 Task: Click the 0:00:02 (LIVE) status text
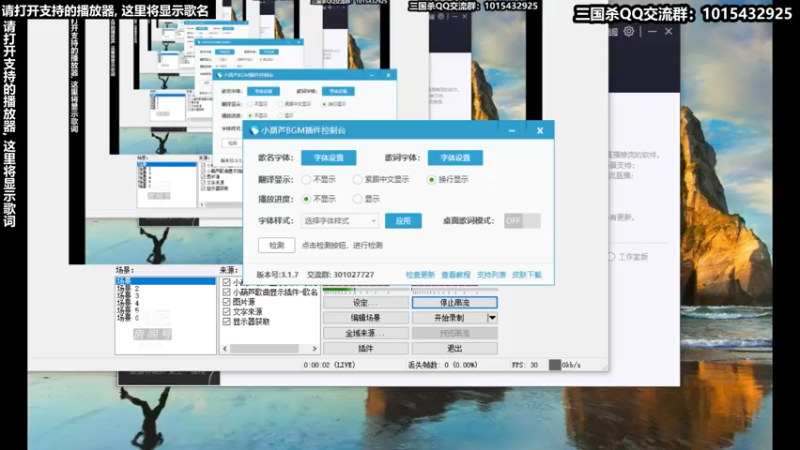coord(329,365)
